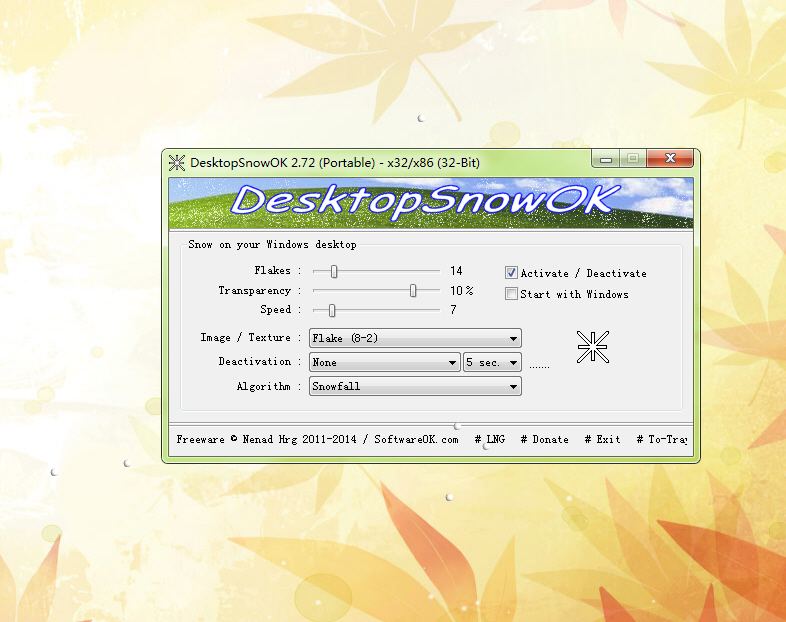Image resolution: width=786 pixels, height=622 pixels.
Task: Close the DesktopSnowOK window
Action: tap(670, 158)
